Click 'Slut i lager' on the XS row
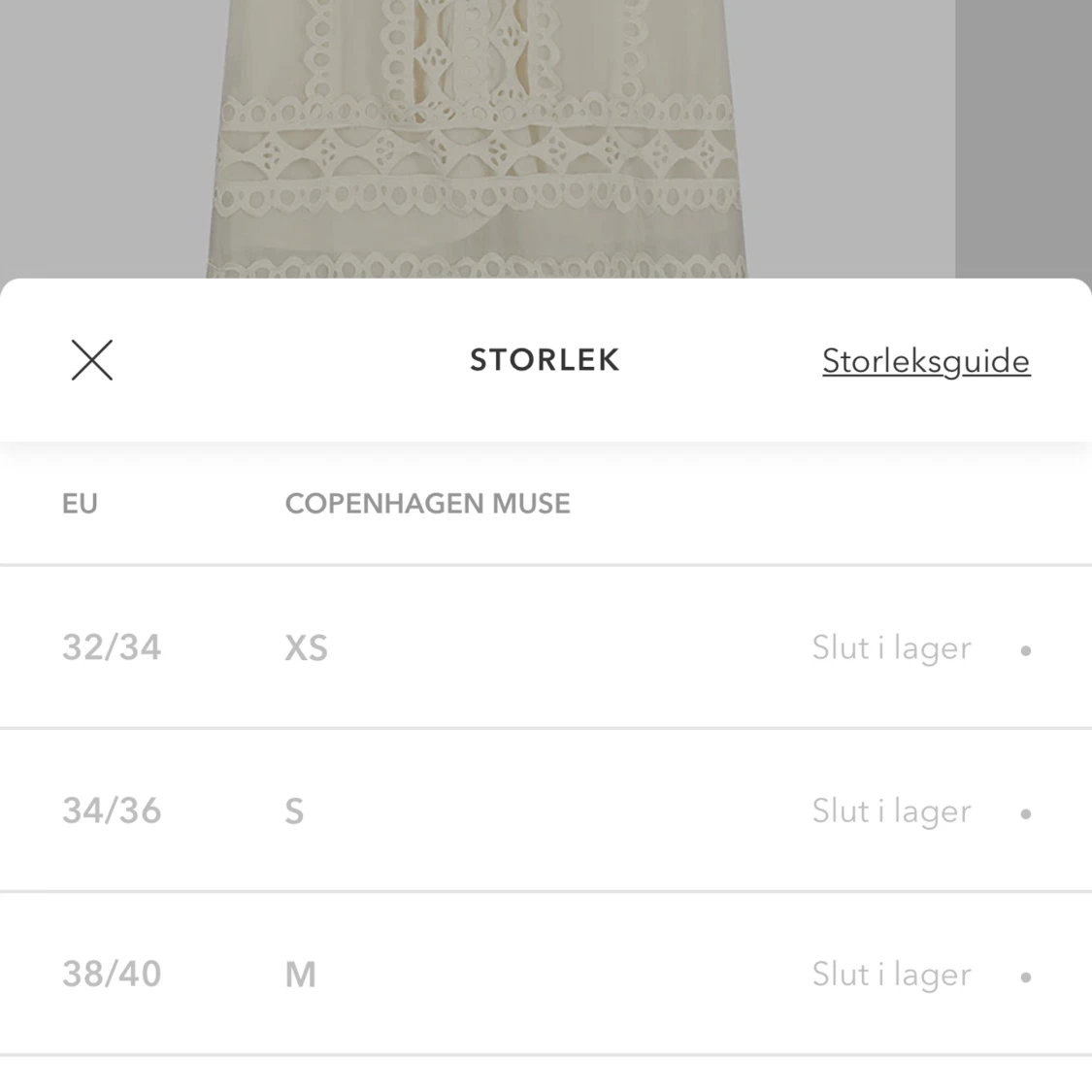Screen dimensions: 1092x1092 coord(891,648)
